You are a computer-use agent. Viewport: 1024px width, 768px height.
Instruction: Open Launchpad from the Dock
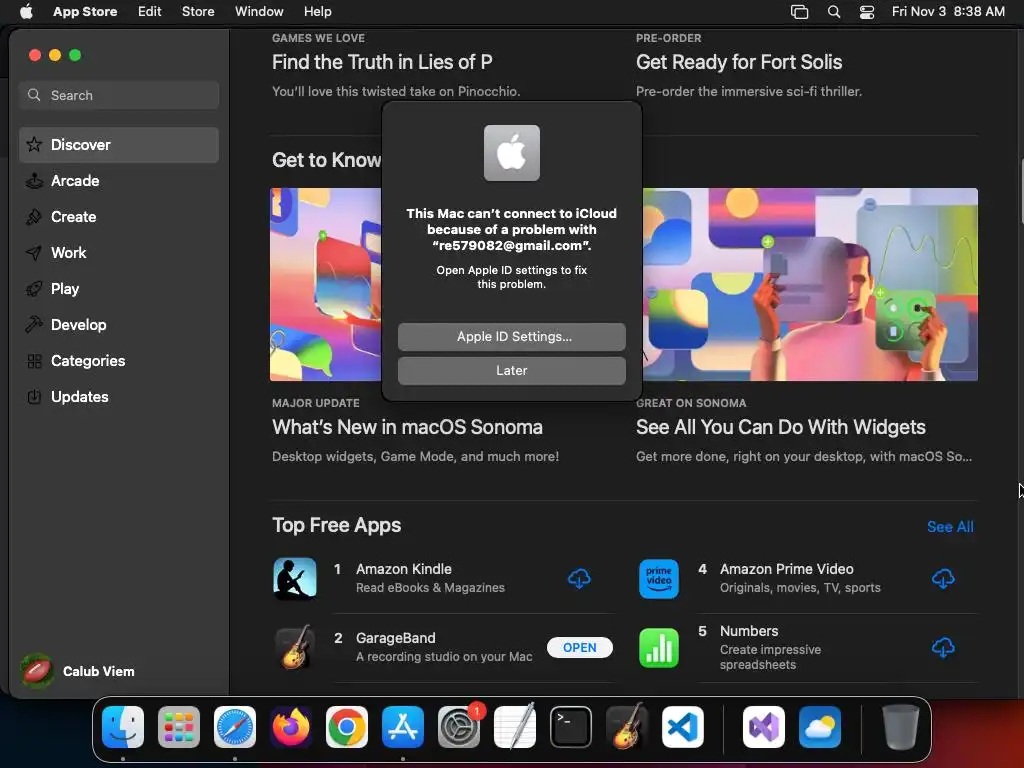pos(179,727)
